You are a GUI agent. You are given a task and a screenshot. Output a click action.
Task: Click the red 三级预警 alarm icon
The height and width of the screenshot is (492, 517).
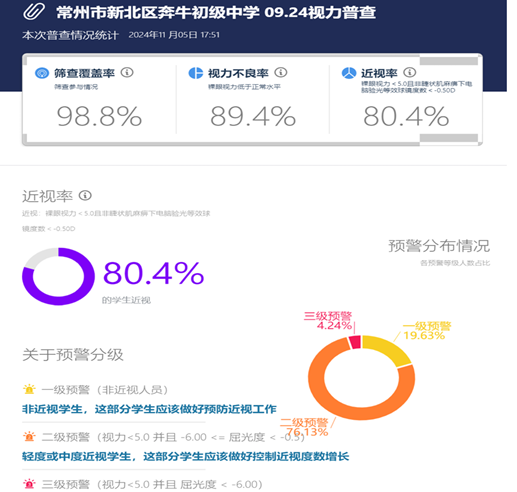pos(29,484)
